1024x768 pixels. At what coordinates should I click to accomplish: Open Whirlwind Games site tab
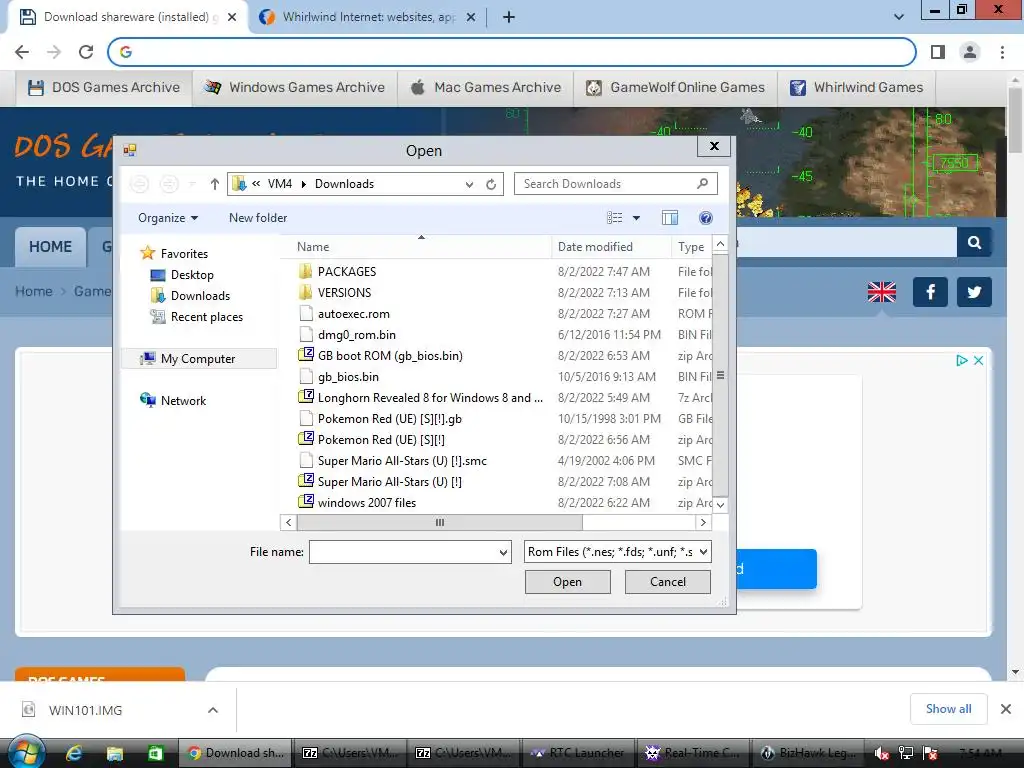click(857, 88)
